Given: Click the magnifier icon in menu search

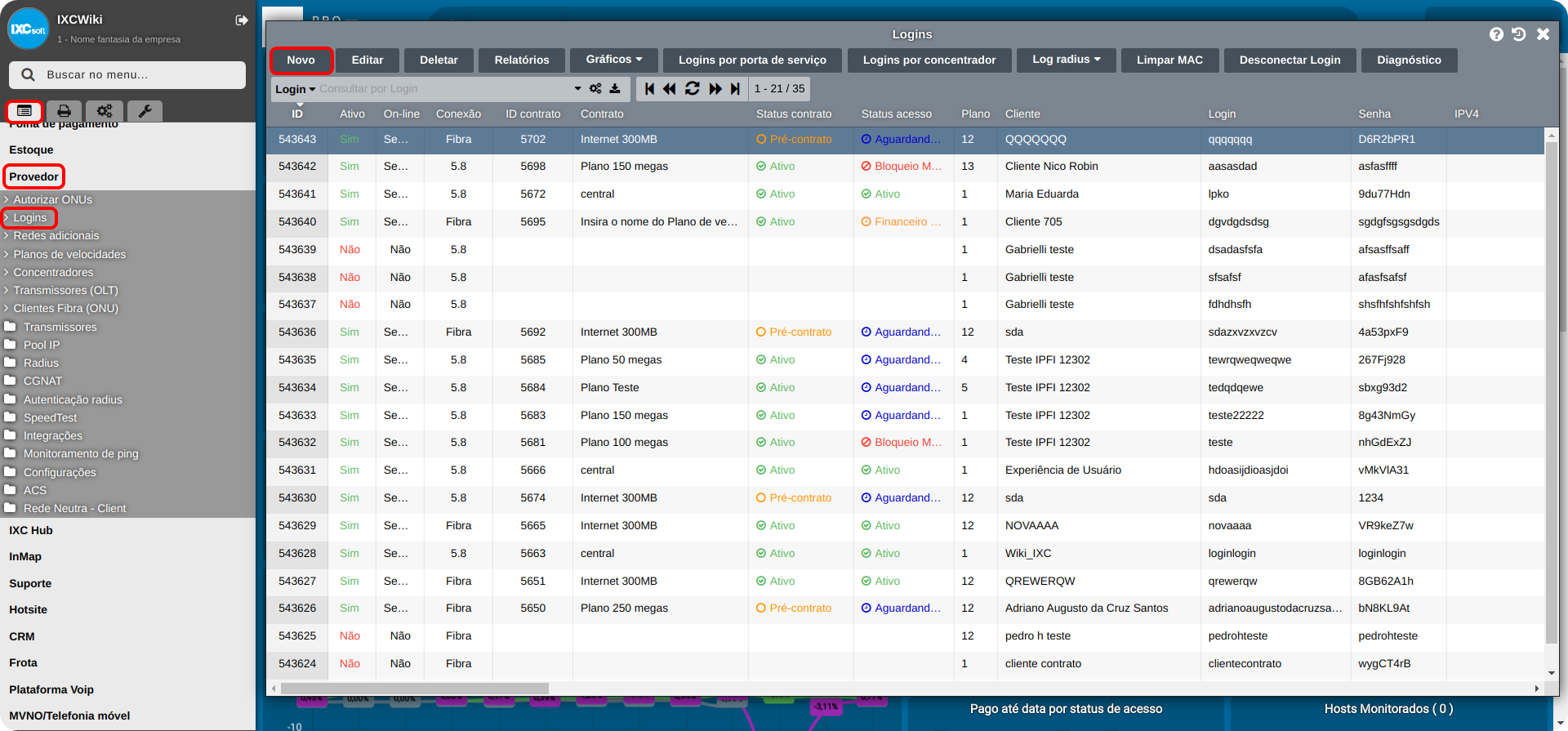Looking at the screenshot, I should [x=29, y=75].
